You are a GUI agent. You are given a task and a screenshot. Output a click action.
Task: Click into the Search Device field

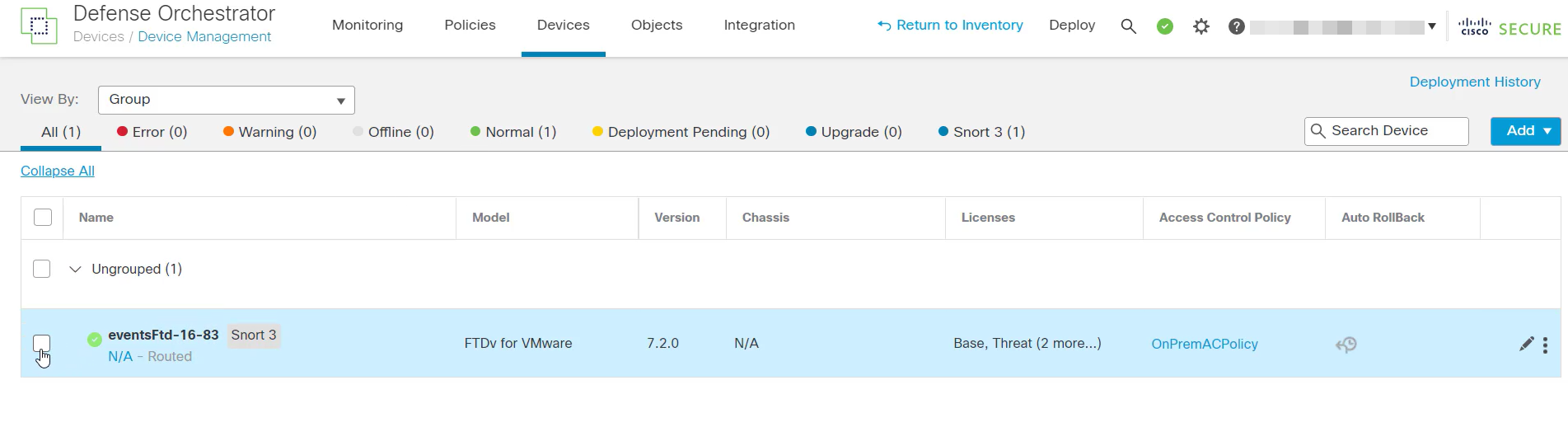1394,131
